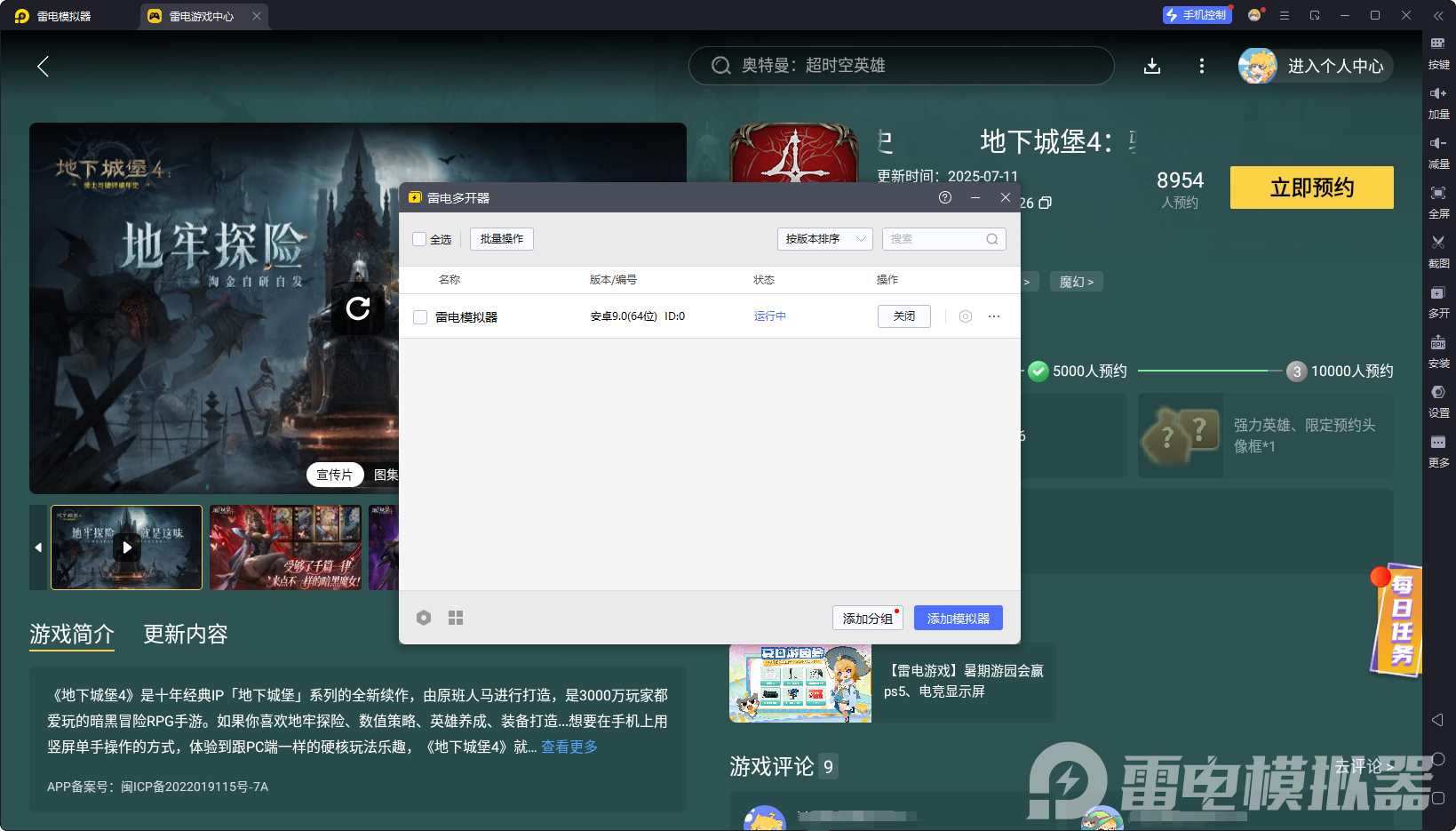
Task: Tick the 雷电模拟器 row checkbox
Action: point(420,317)
